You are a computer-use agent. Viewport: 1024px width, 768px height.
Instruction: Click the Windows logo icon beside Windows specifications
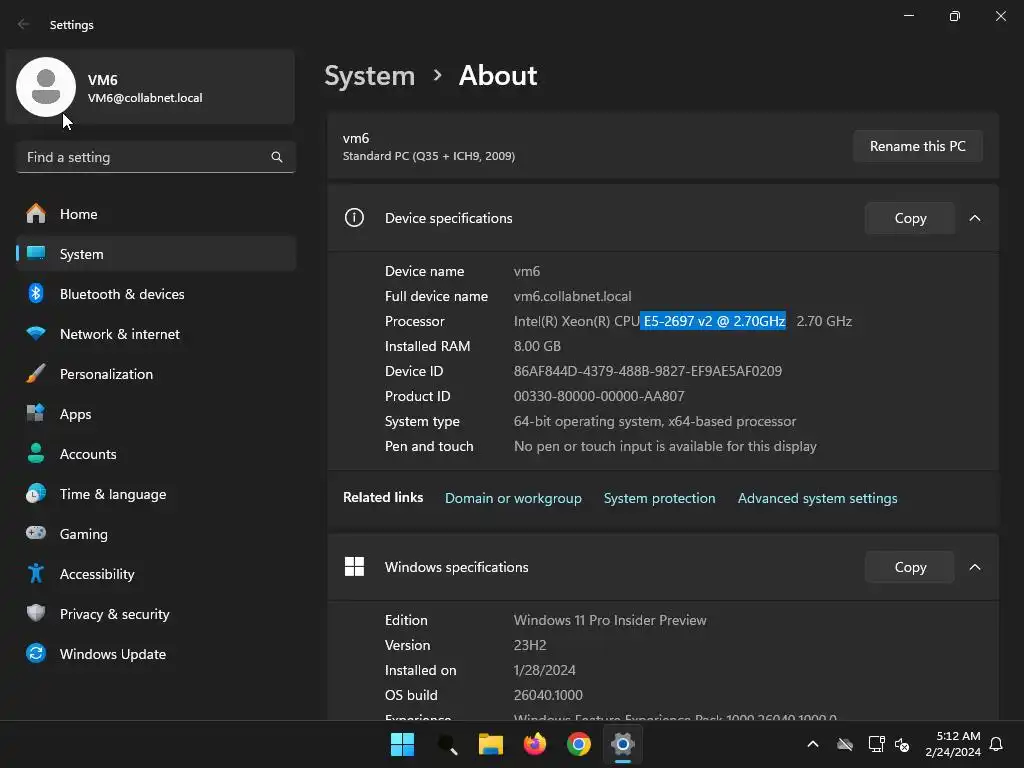[354, 566]
